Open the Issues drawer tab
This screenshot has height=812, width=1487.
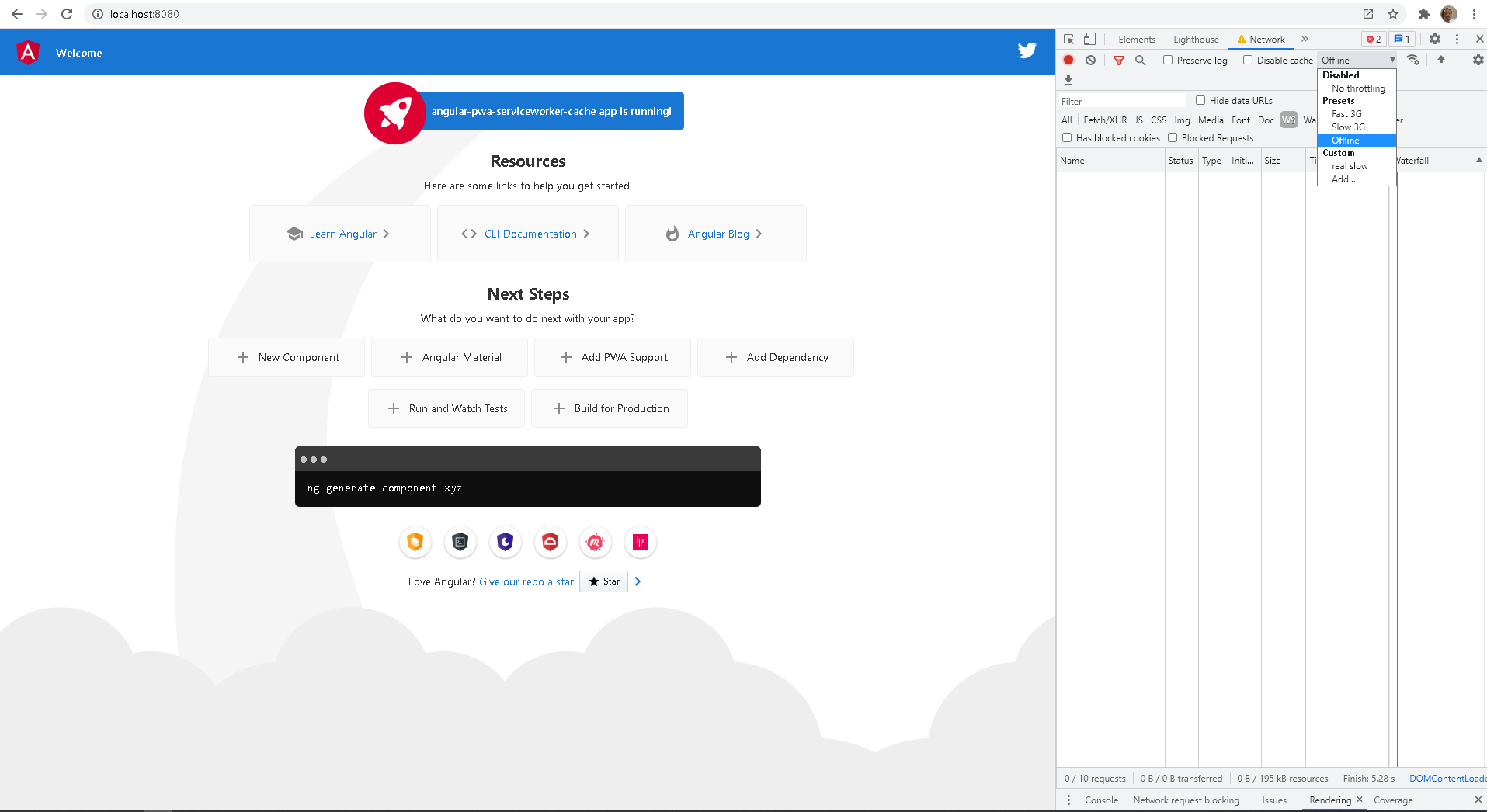click(1273, 800)
